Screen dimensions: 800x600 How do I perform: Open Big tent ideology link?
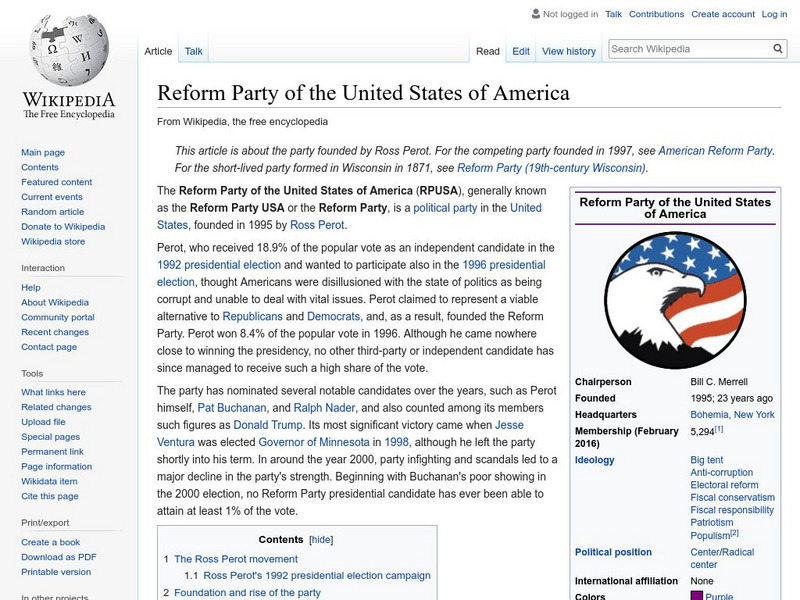707,460
